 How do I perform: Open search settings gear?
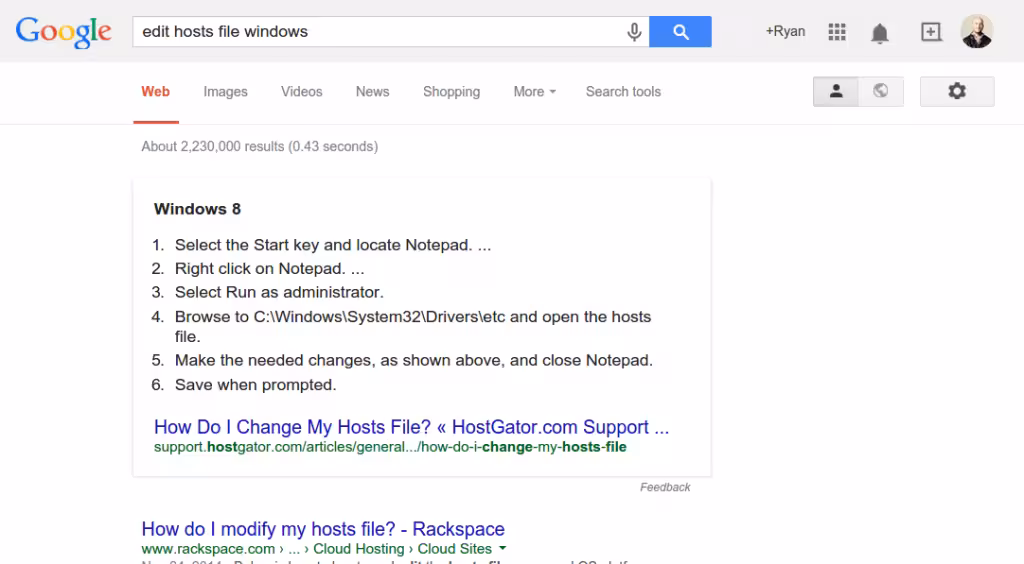coord(957,91)
